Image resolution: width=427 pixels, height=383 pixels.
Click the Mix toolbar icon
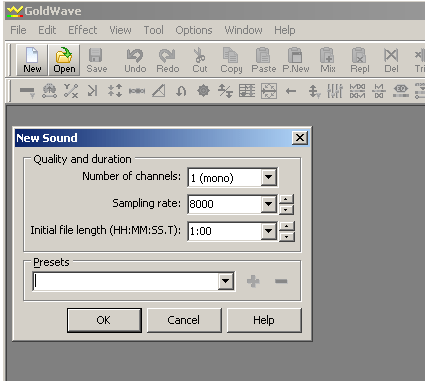coord(328,60)
